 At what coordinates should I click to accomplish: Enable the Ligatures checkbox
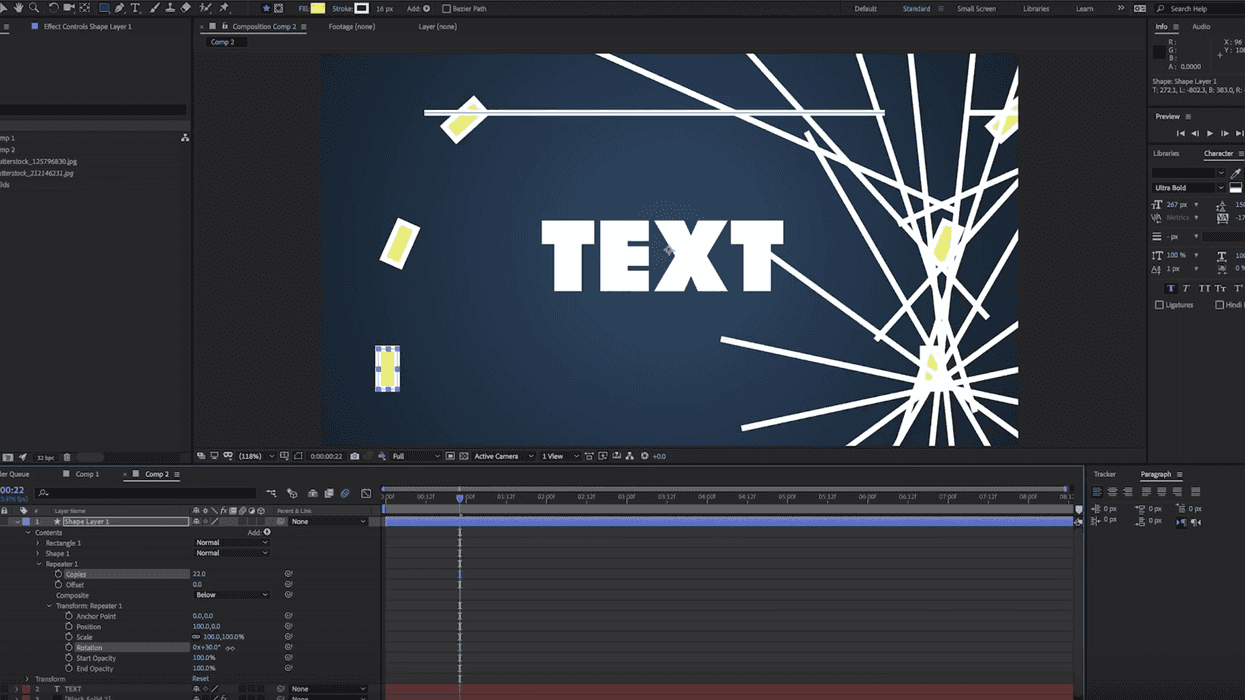pos(1160,305)
